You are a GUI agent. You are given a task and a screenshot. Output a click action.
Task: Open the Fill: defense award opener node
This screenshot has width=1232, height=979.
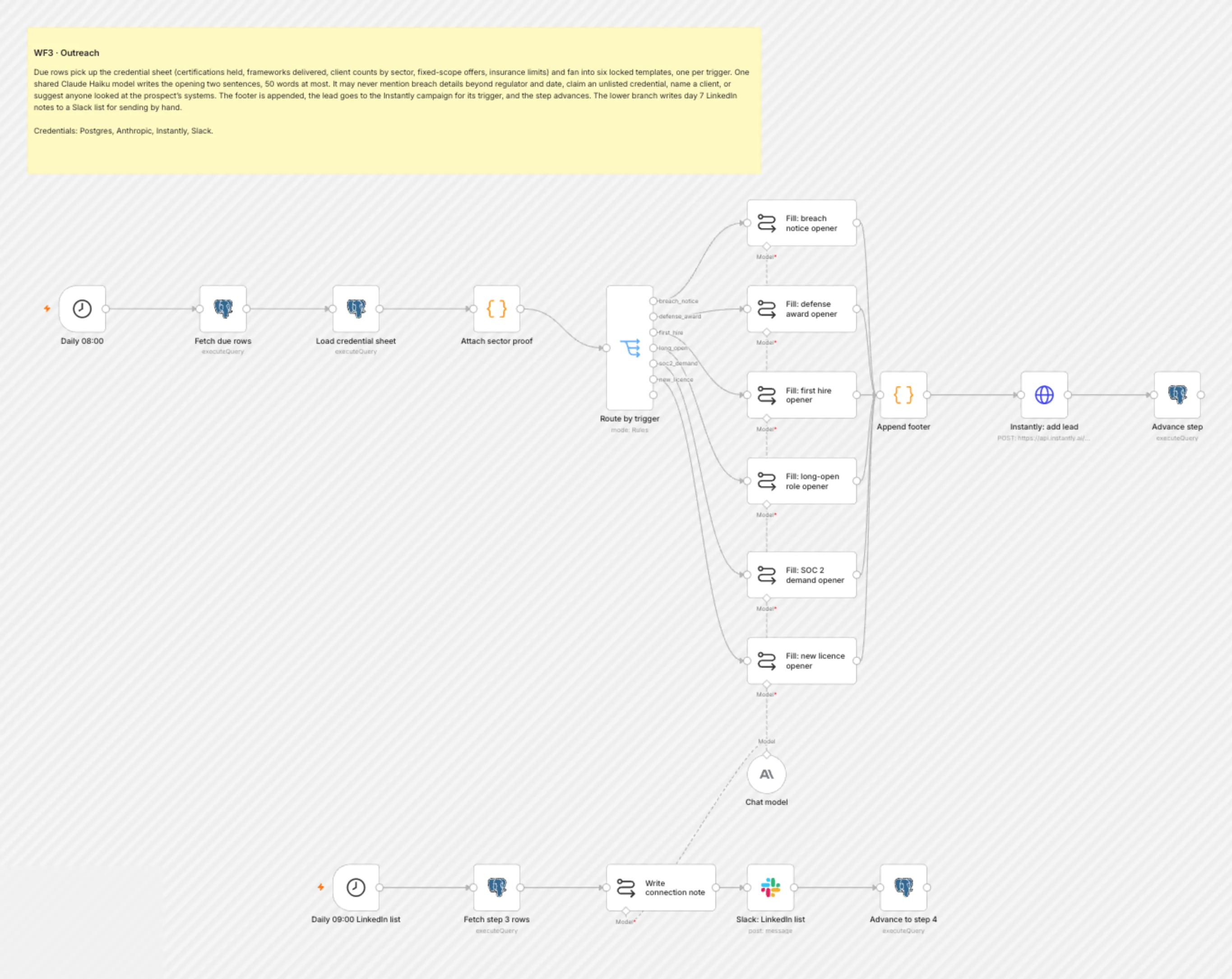point(802,309)
